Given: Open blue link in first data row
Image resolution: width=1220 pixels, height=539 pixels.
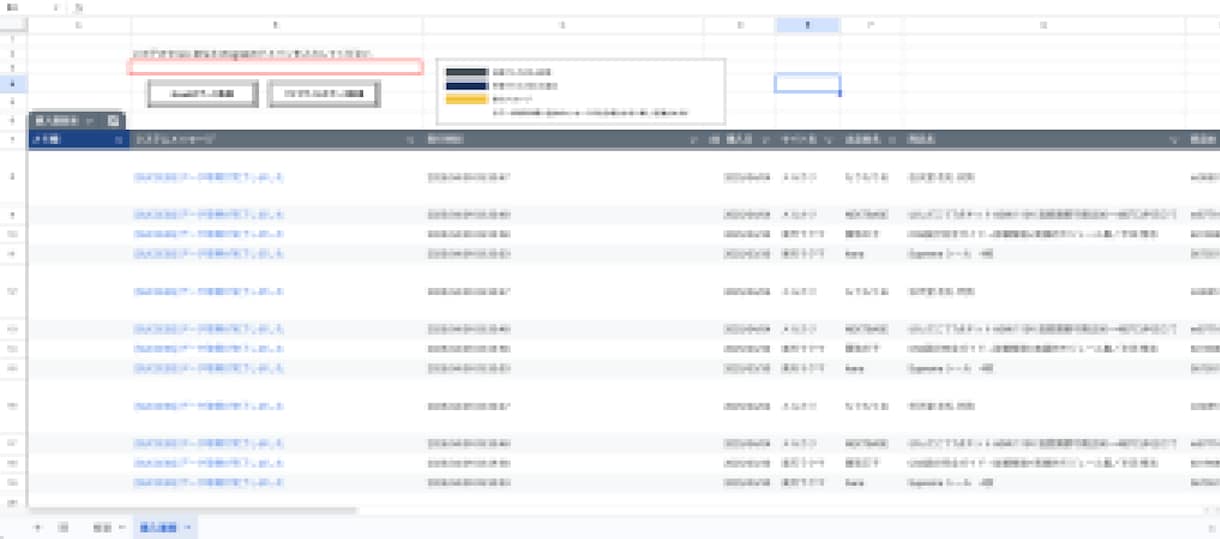Looking at the screenshot, I should click(209, 177).
